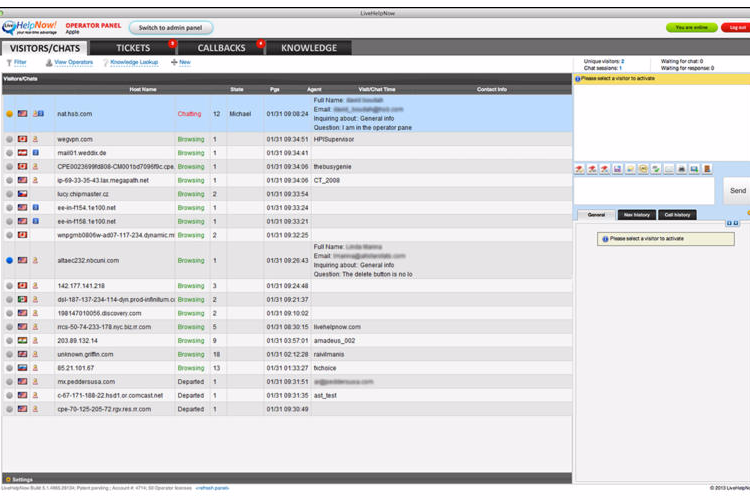Click the person icon for ip-69-33-35-43.lax.megapath.net

click(35, 180)
